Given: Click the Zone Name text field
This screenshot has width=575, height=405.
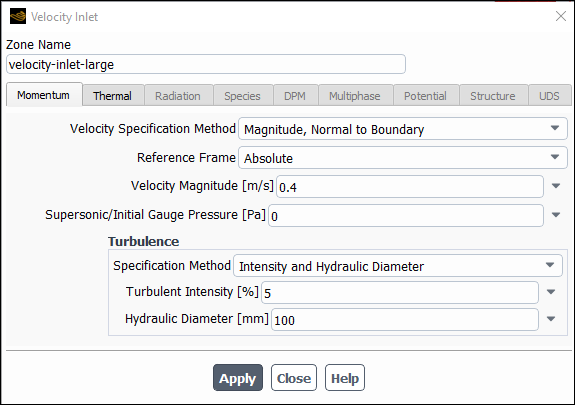Looking at the screenshot, I should click(206, 64).
